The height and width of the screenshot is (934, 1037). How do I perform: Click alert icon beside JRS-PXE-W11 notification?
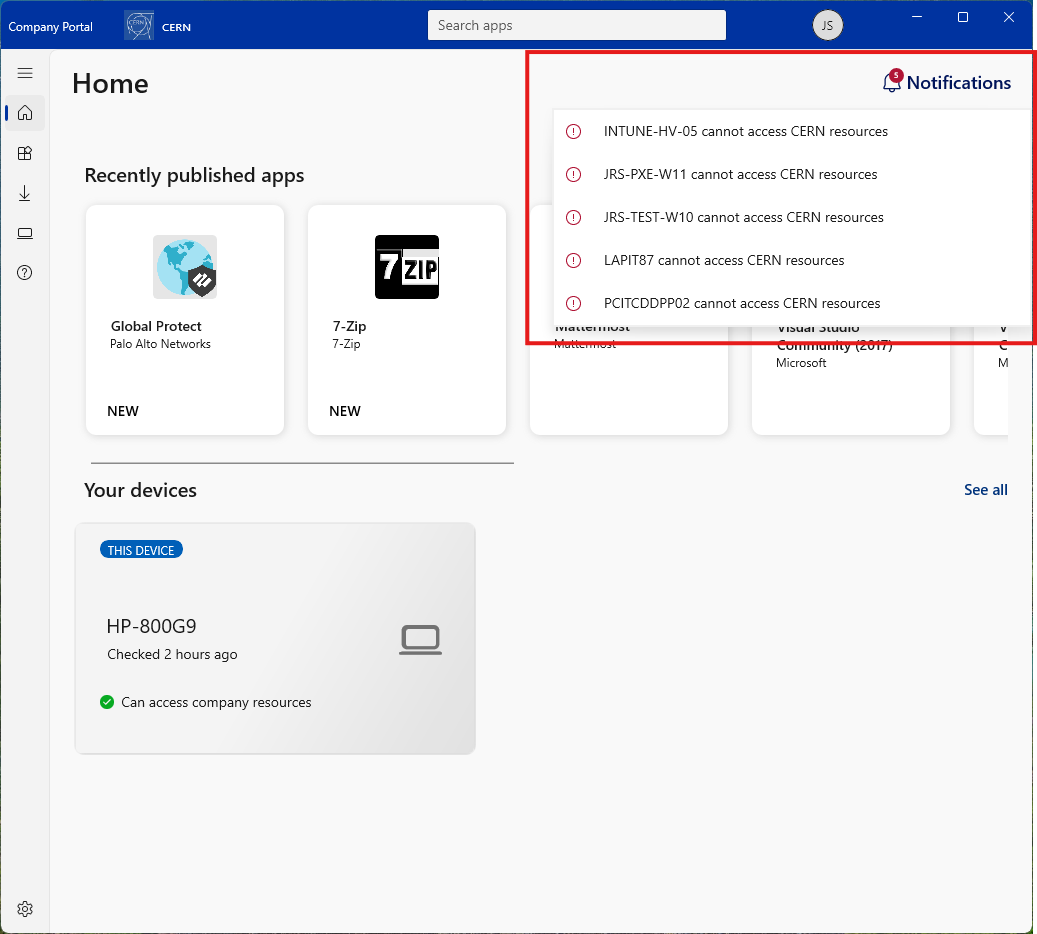pyautogui.click(x=573, y=175)
